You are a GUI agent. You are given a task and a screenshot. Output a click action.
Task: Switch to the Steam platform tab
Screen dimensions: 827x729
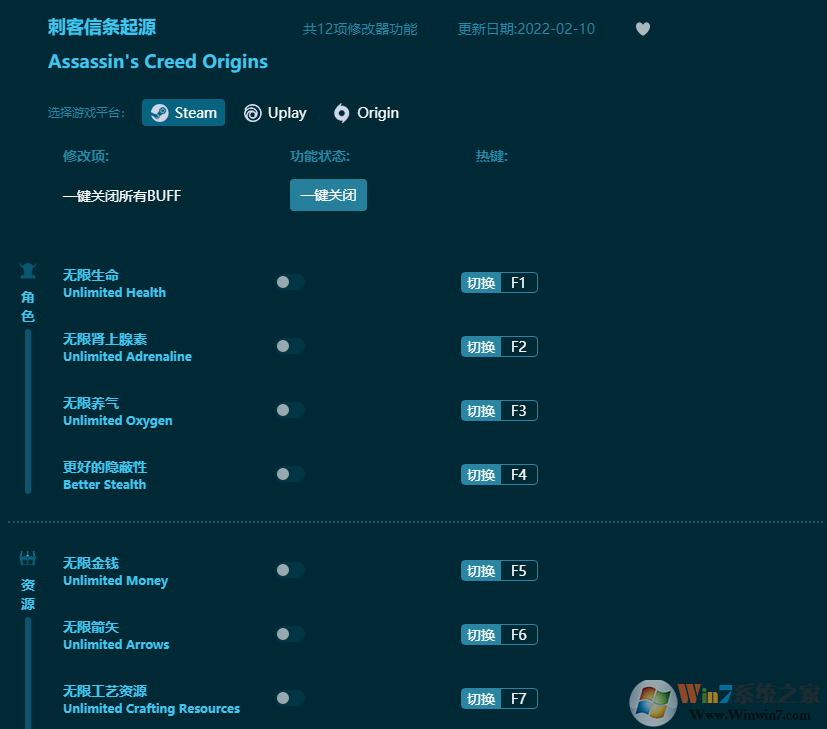183,113
